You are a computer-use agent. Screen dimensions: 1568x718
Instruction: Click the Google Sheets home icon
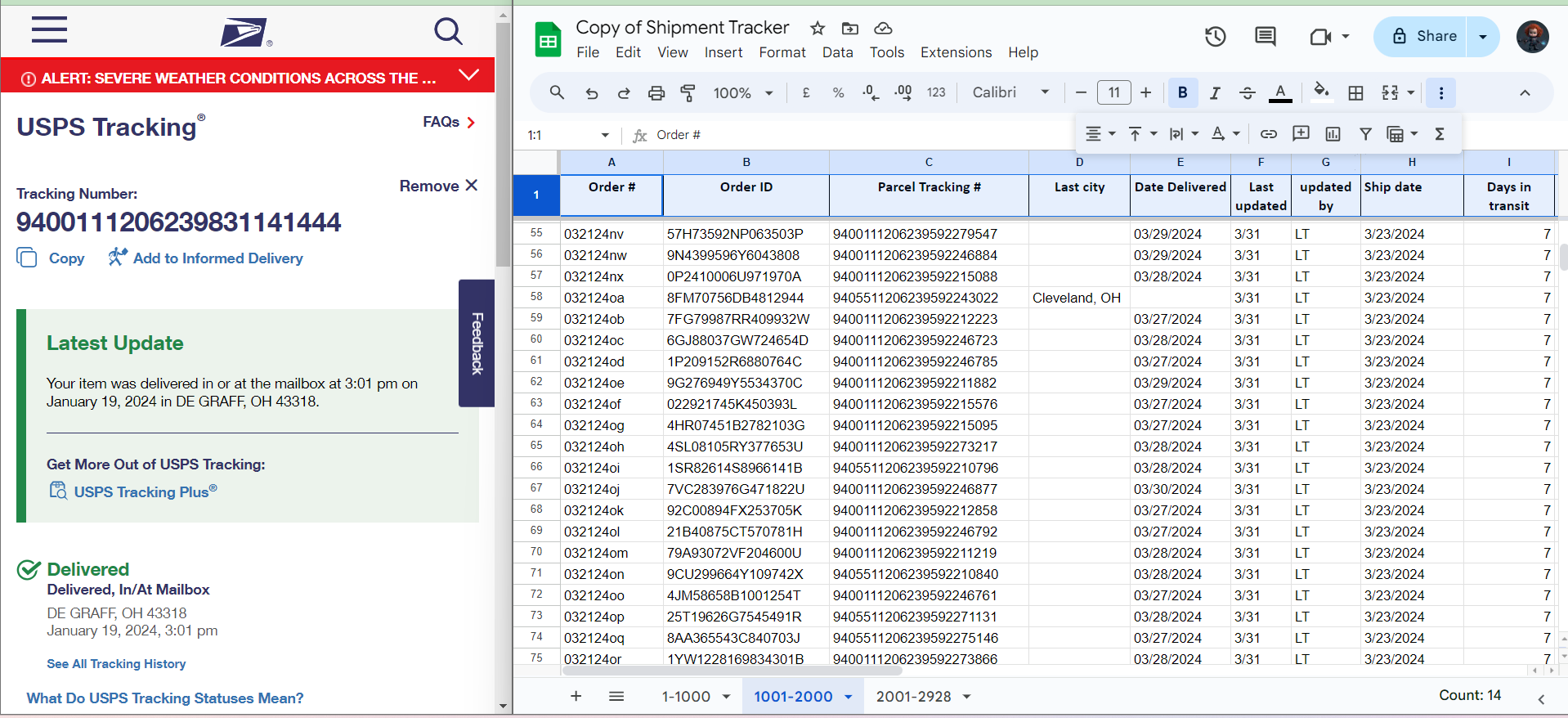click(548, 39)
